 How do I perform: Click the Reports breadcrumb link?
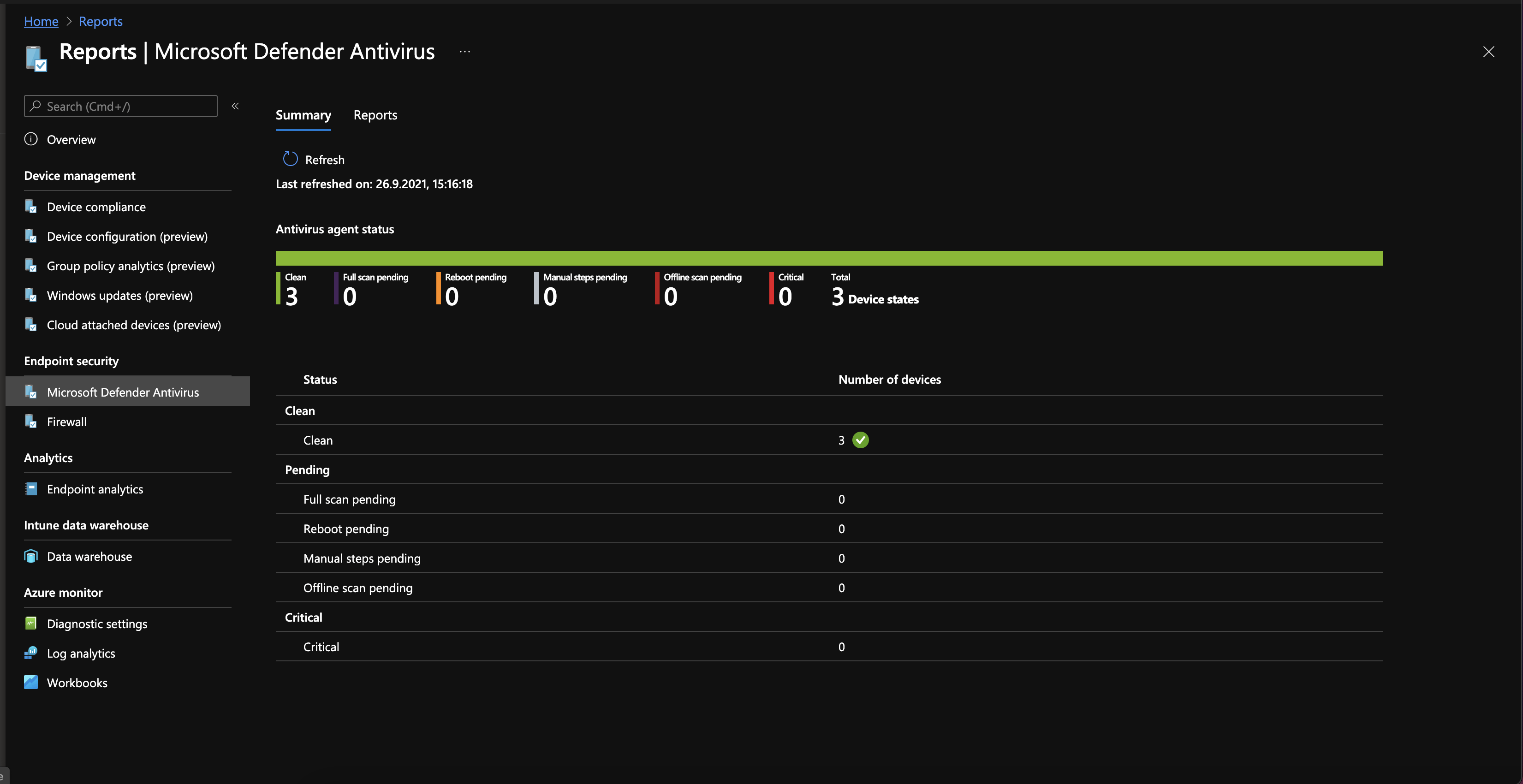click(x=101, y=21)
